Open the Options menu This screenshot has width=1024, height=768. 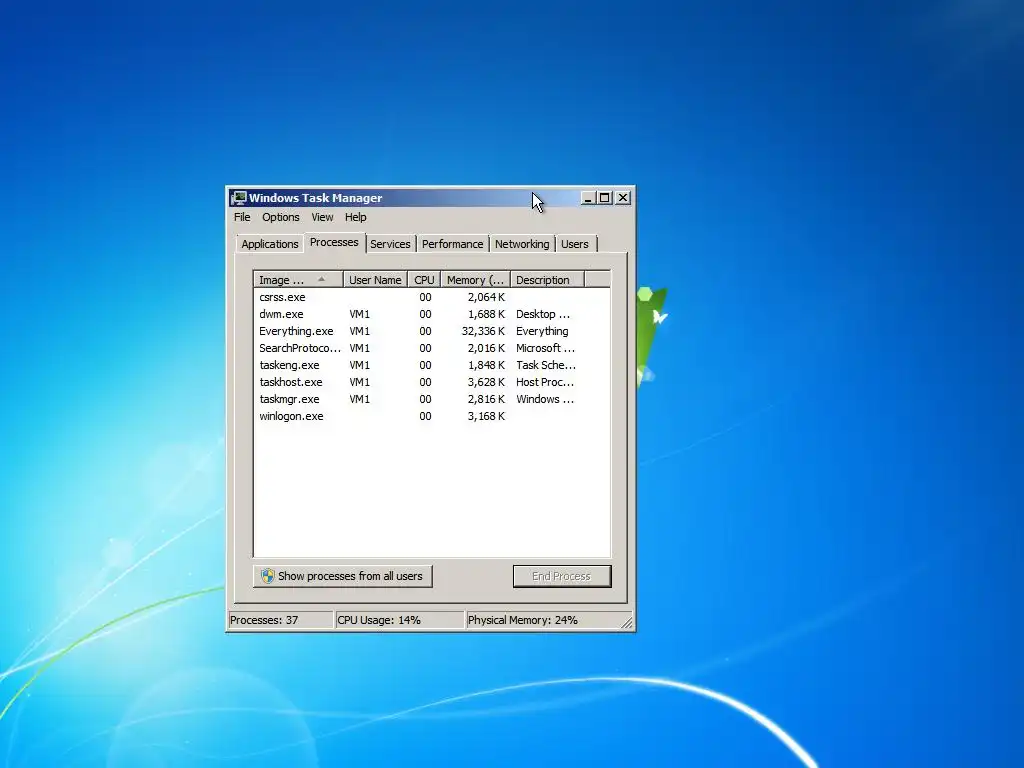(281, 217)
